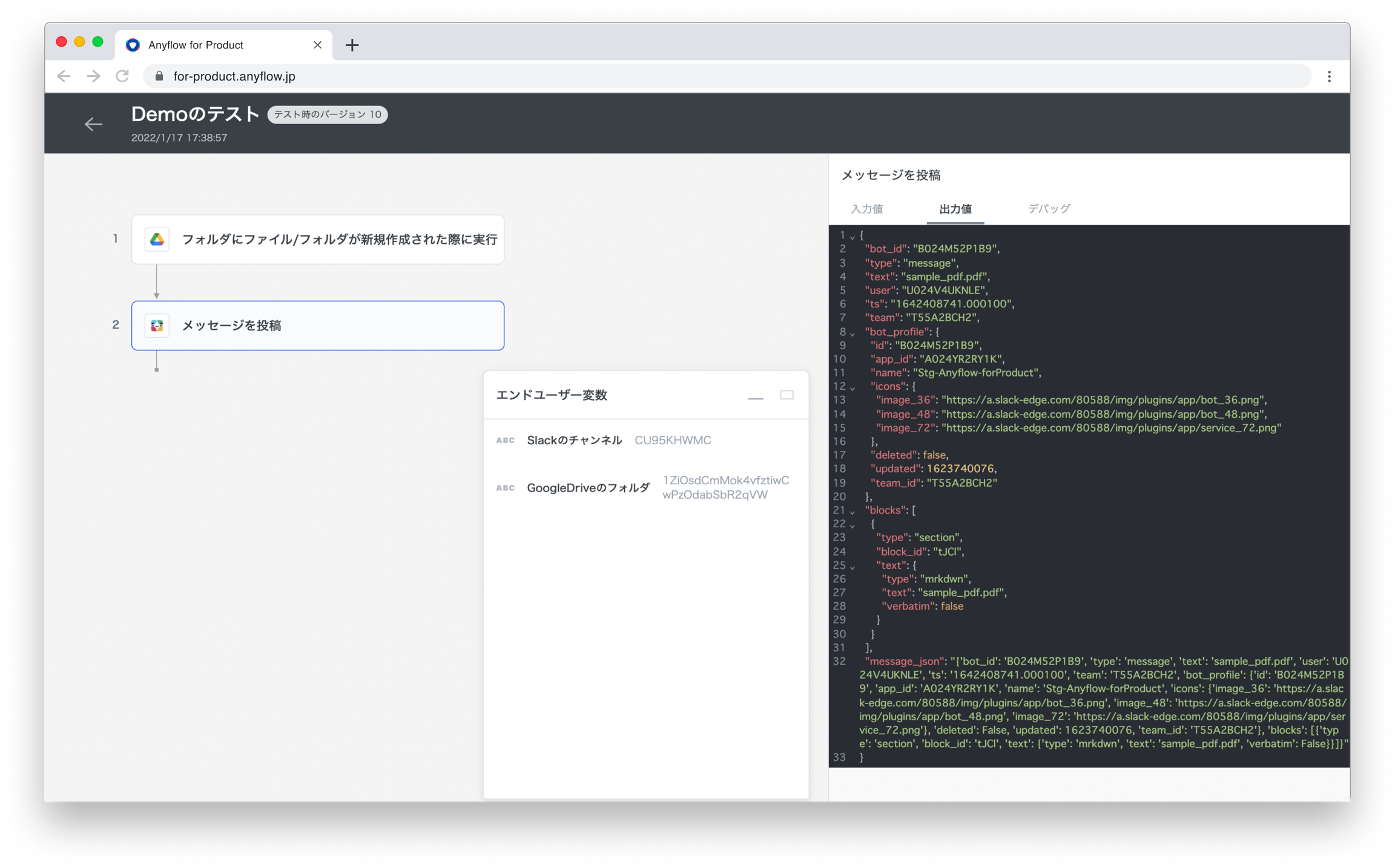Collapse the icons object fold arrow
The image size is (1395, 868).
click(x=852, y=388)
